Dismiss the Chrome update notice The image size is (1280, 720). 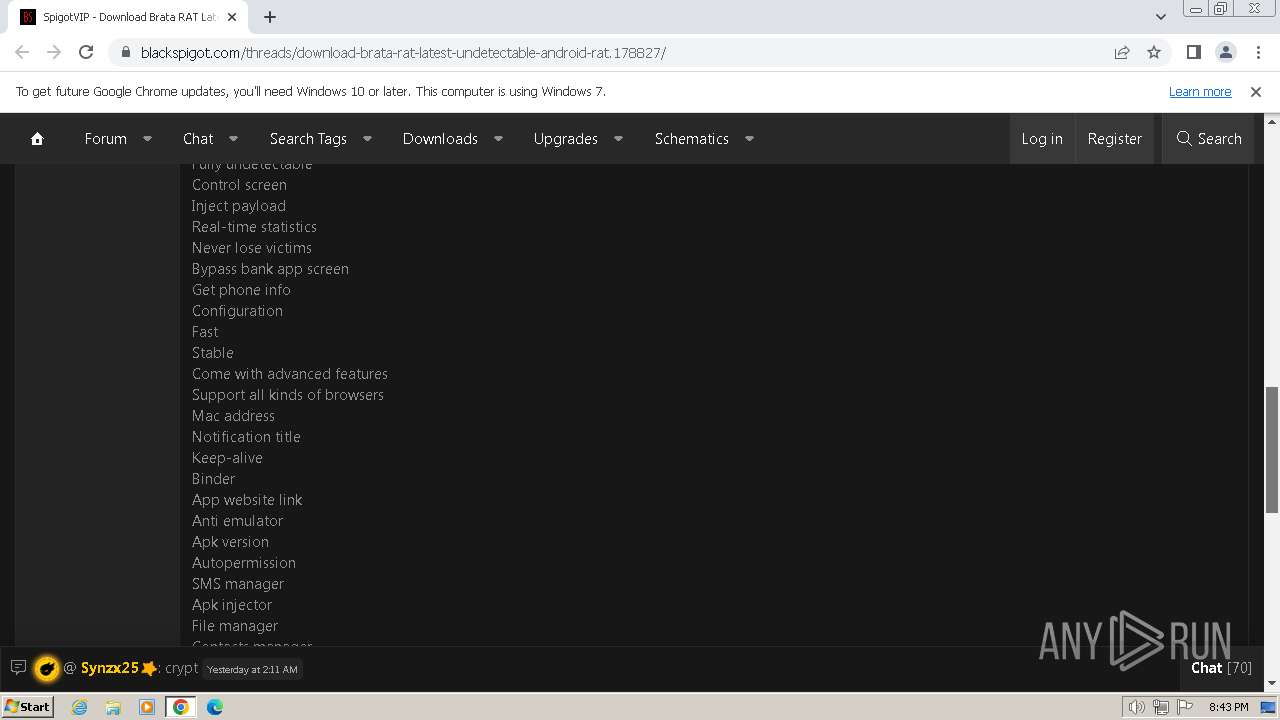(1256, 91)
